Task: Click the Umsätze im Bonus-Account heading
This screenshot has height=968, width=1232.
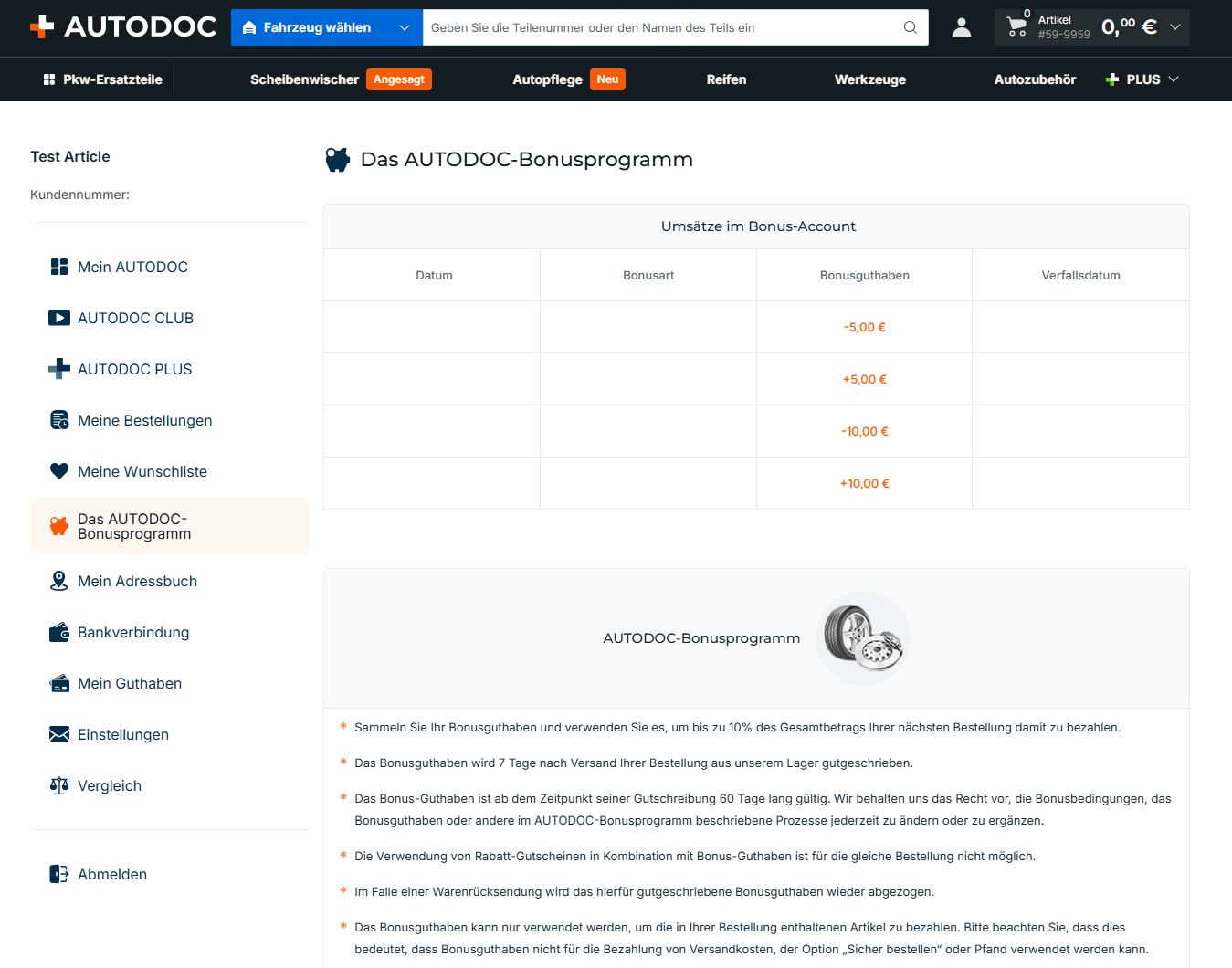Action: coord(758,226)
